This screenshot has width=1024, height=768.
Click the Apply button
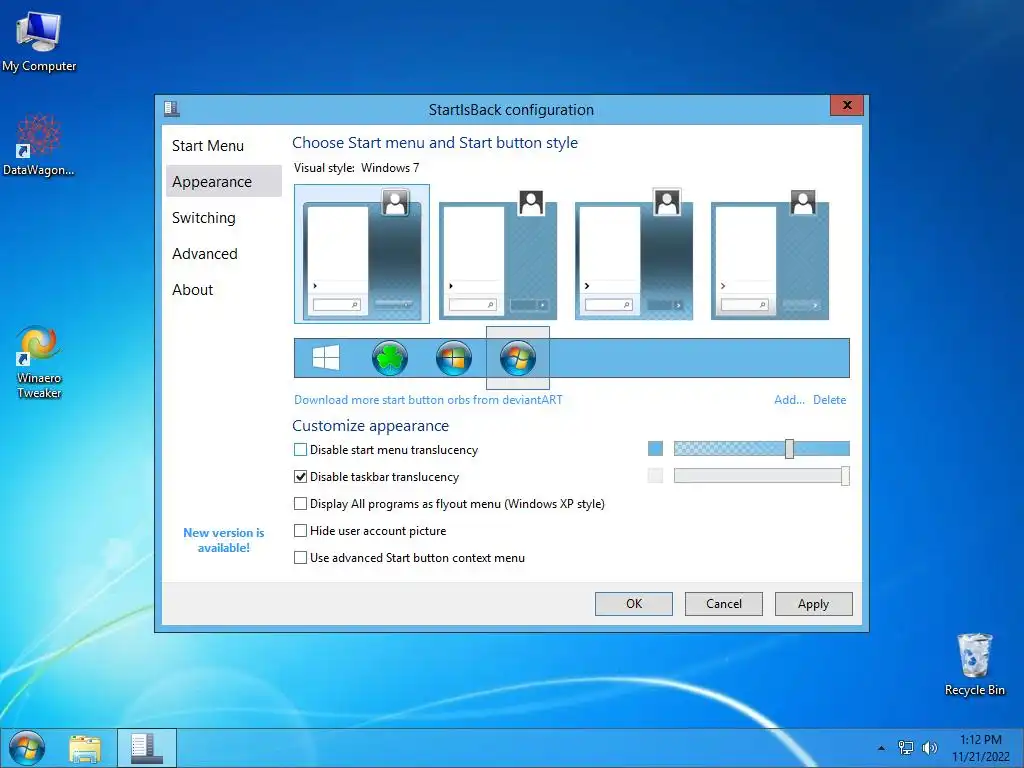click(x=814, y=604)
